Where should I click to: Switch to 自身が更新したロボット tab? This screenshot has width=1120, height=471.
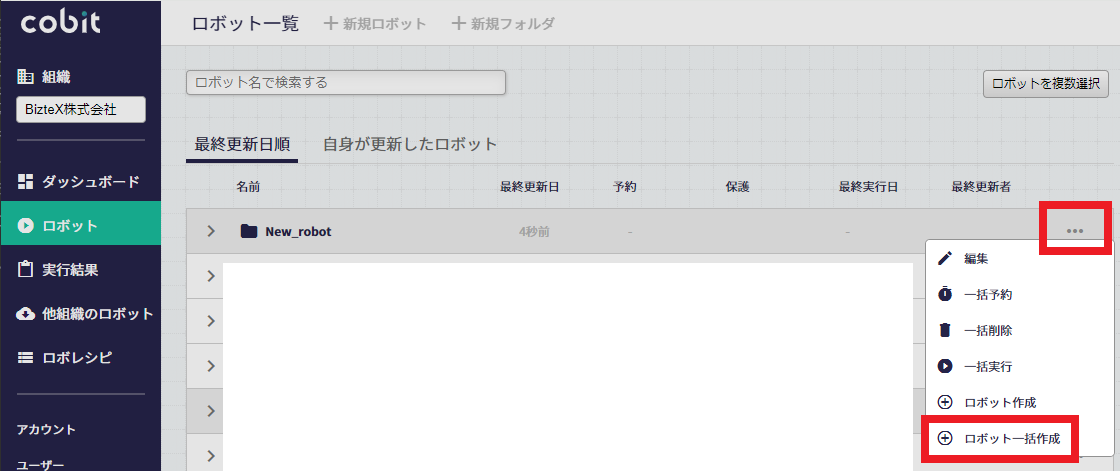[409, 144]
